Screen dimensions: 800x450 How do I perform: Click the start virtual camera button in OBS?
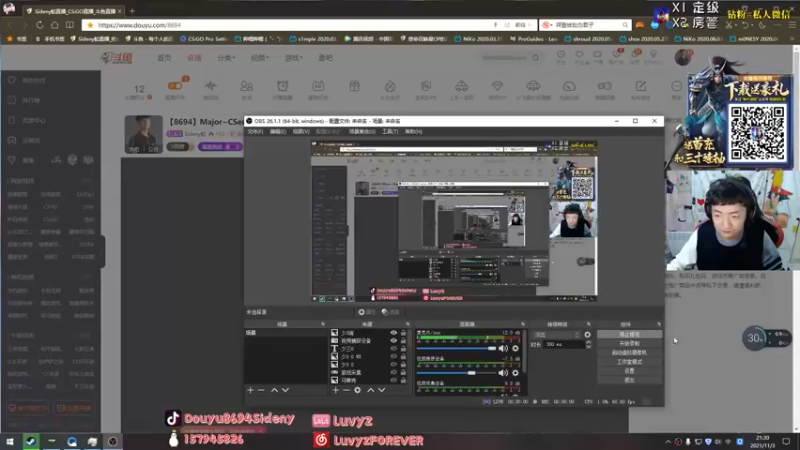(629, 353)
